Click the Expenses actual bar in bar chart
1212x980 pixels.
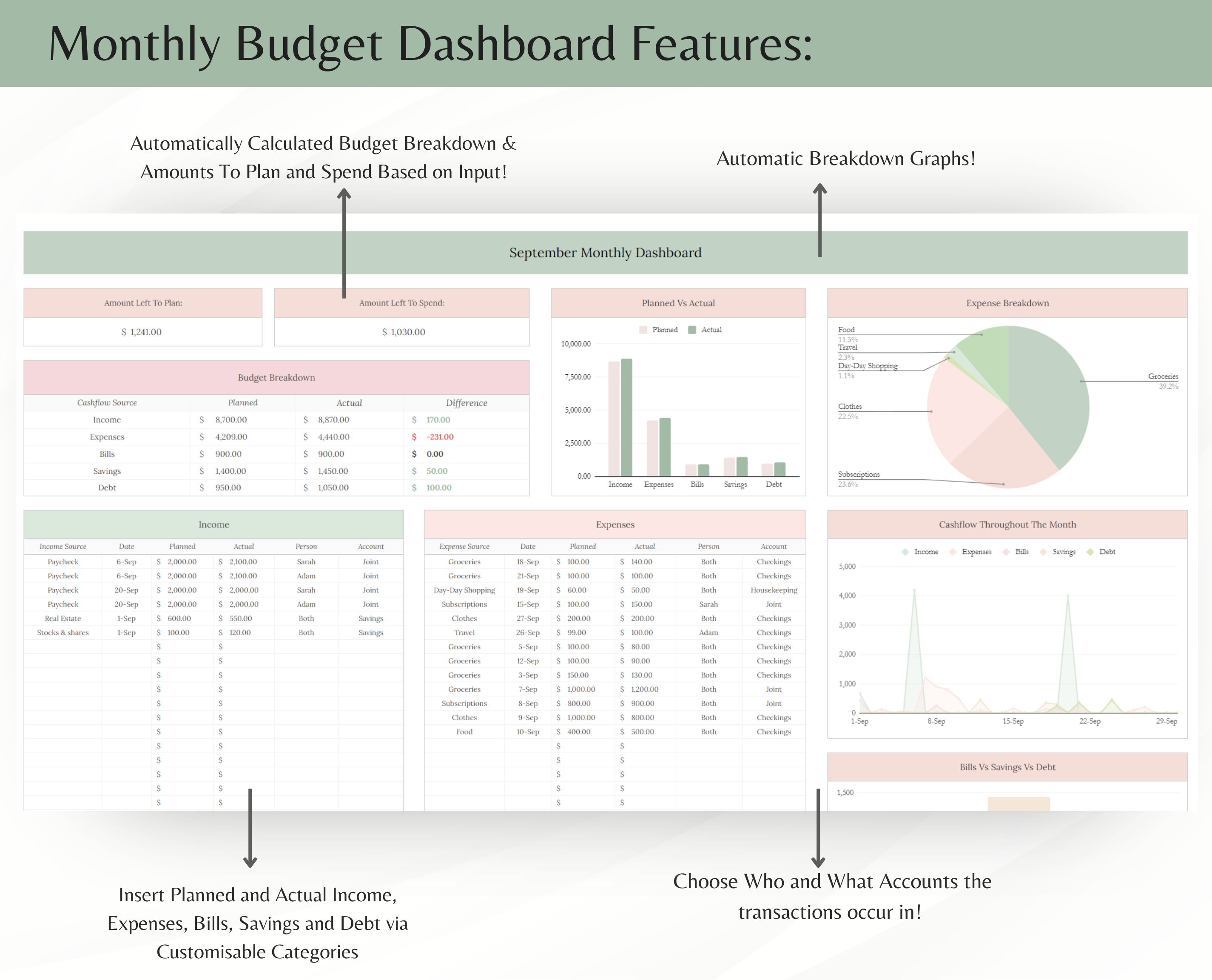click(x=665, y=447)
